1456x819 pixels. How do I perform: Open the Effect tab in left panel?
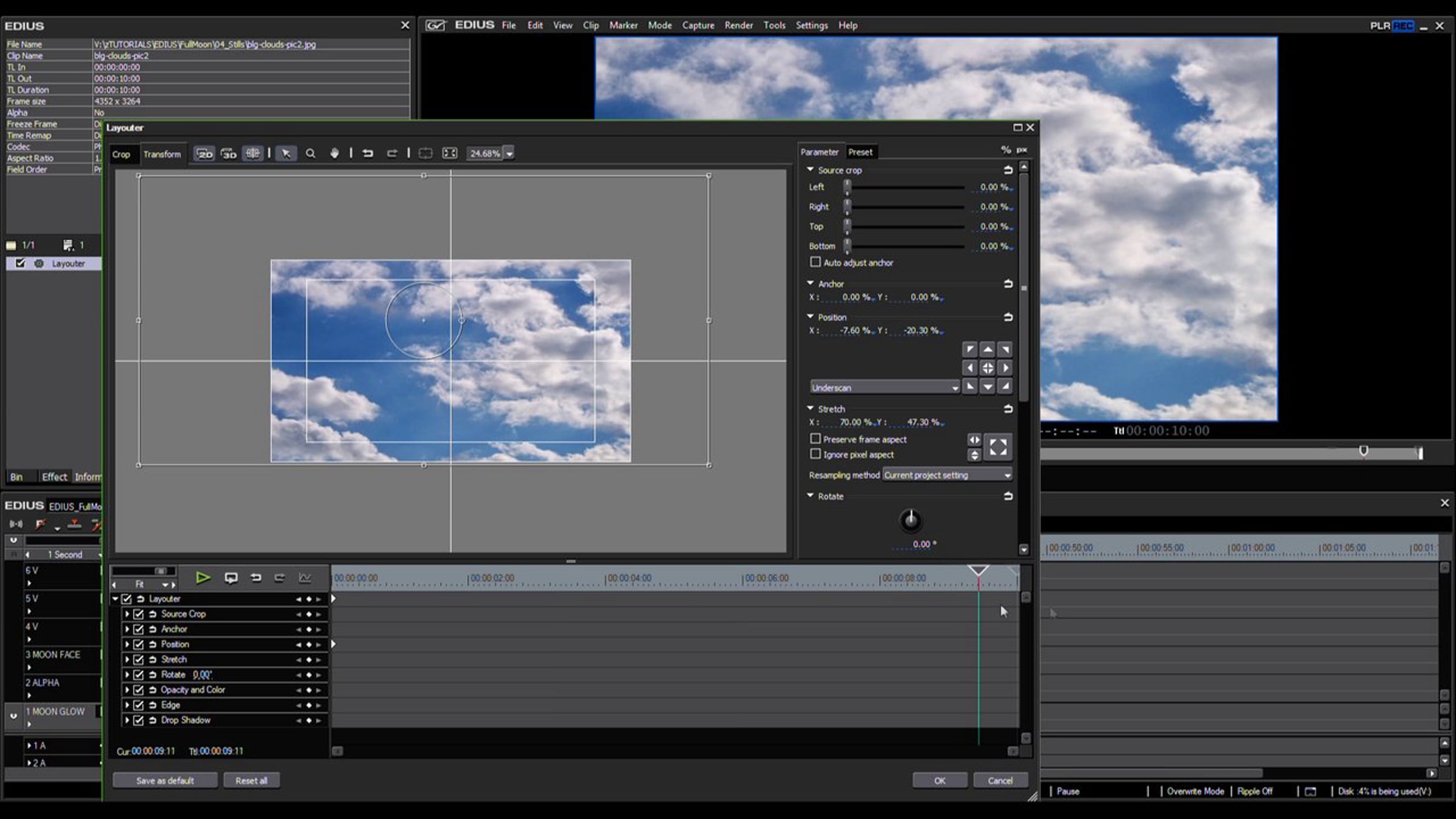pos(55,477)
